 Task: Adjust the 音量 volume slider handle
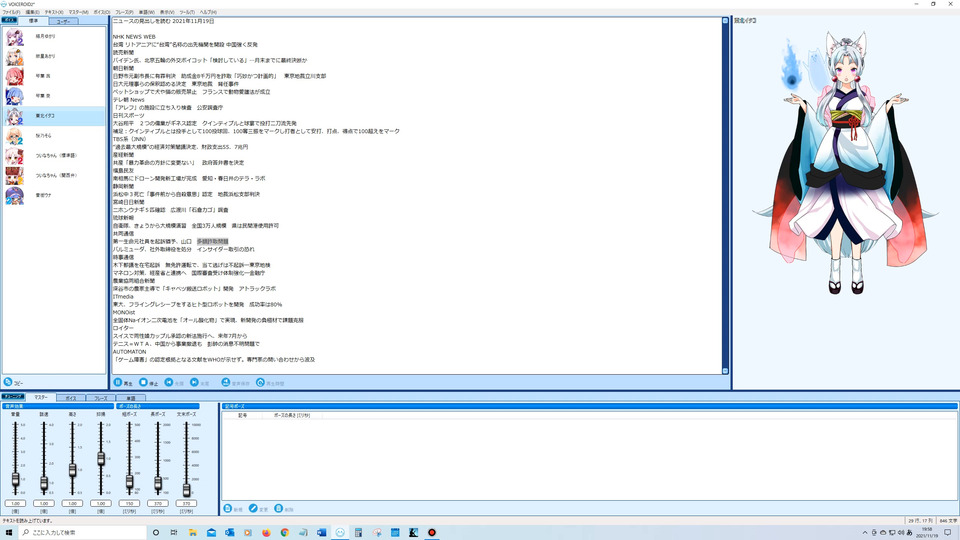15,479
